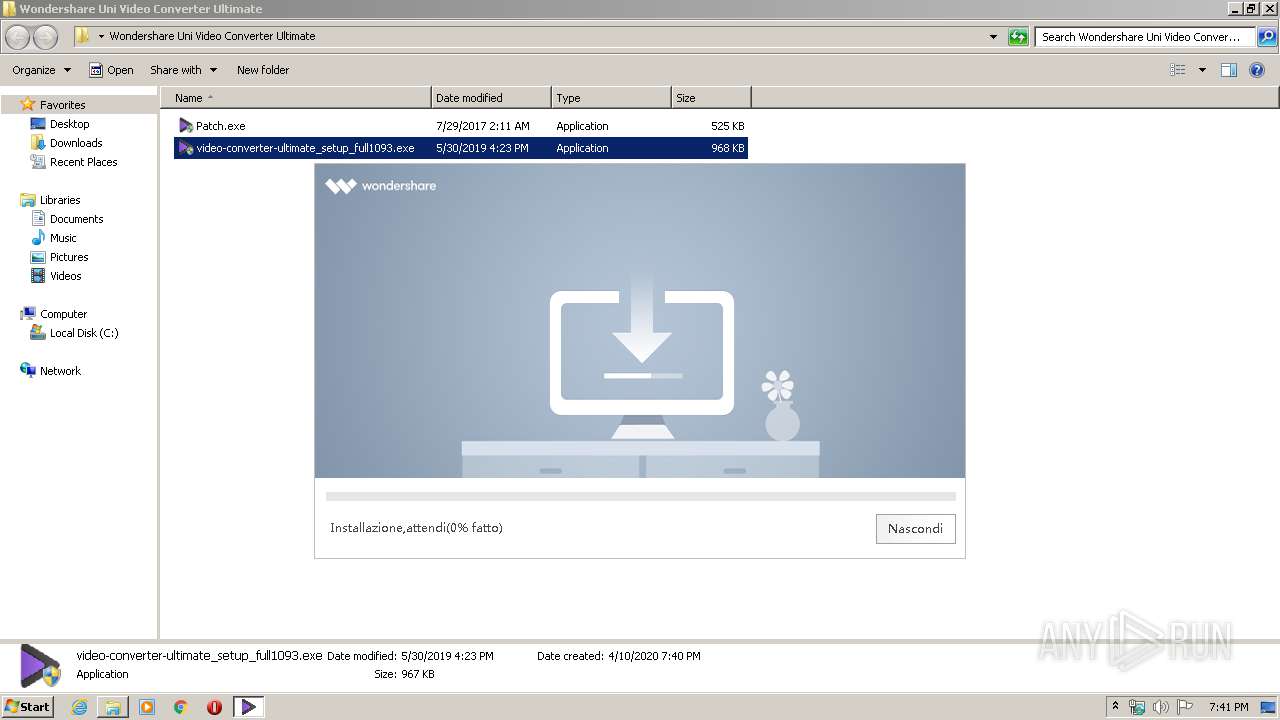Expand the address bar history dropdown

[x=993, y=37]
